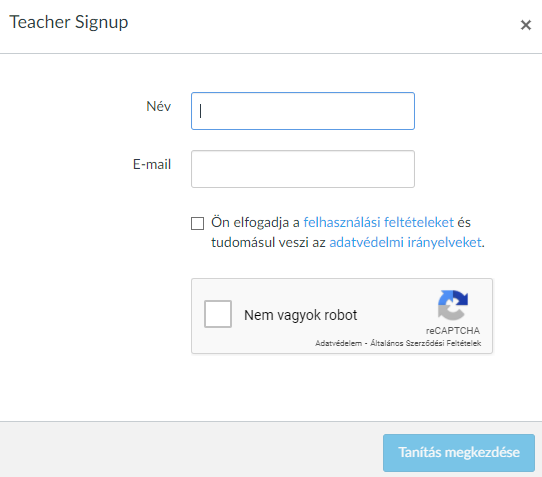The height and width of the screenshot is (477, 542).
Task: Click empty gray footer area beside submit button
Action: (190, 449)
